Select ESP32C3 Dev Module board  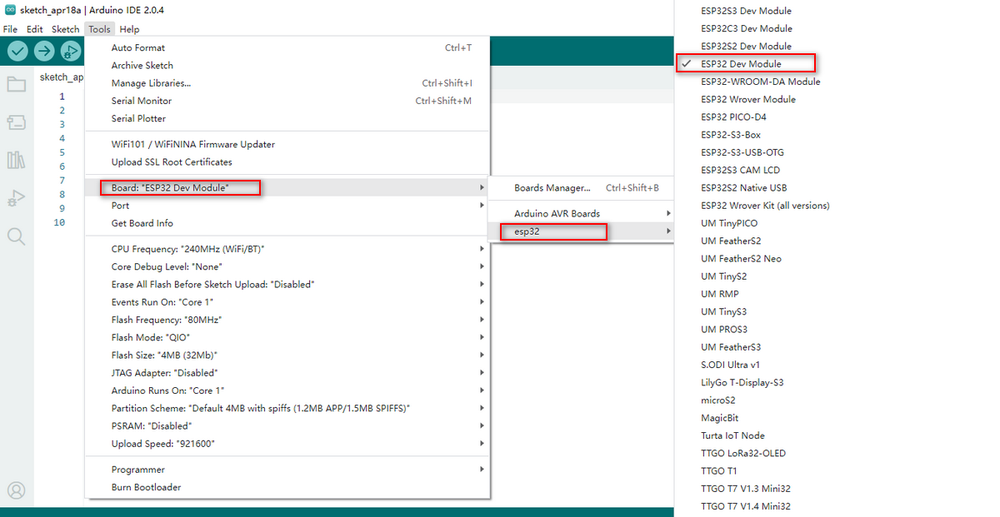(x=746, y=29)
